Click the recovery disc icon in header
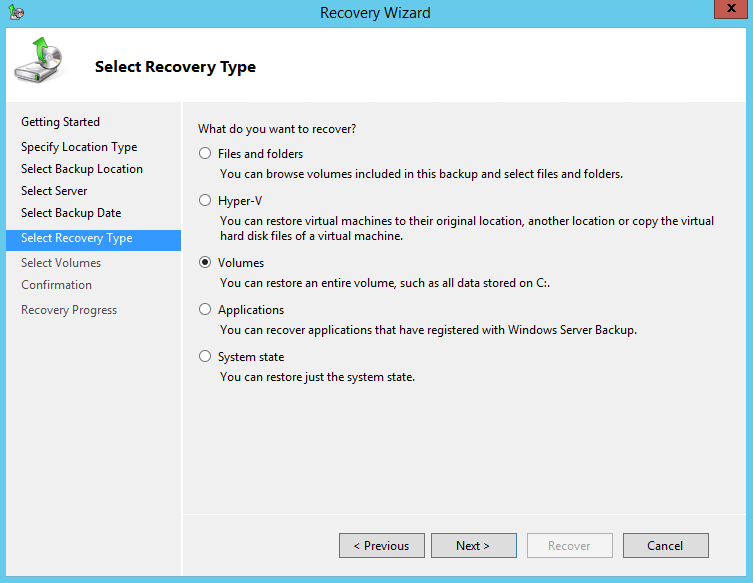 [x=40, y=62]
